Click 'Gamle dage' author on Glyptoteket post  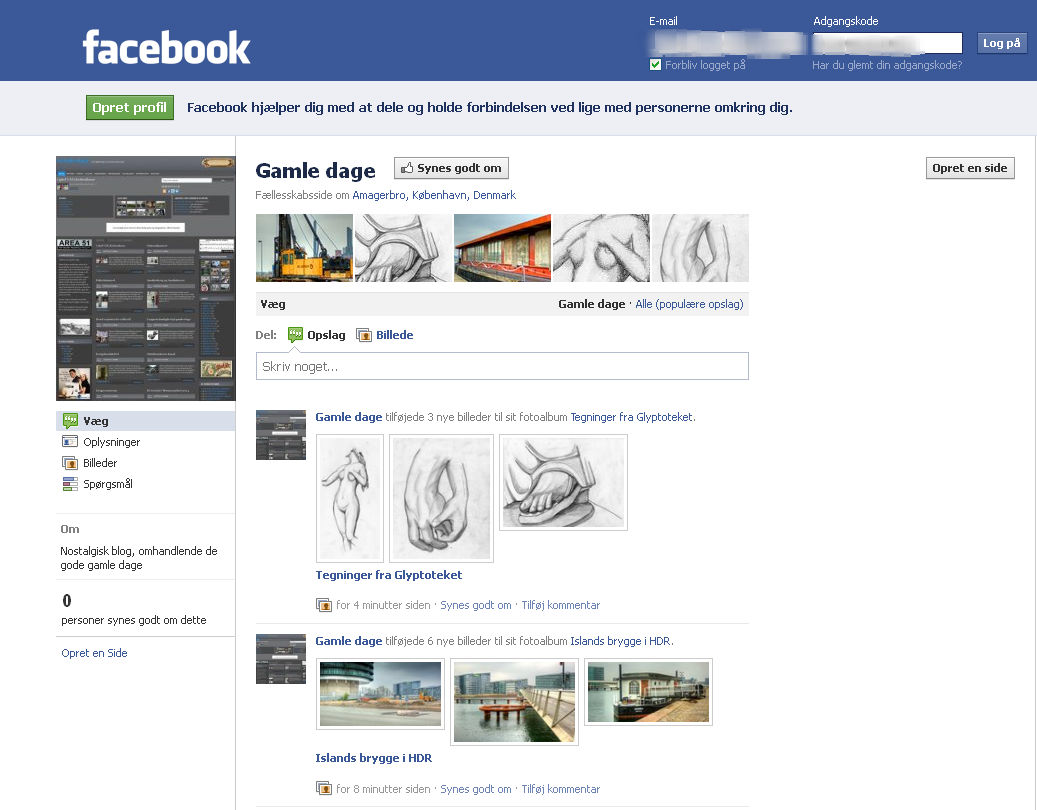349,417
